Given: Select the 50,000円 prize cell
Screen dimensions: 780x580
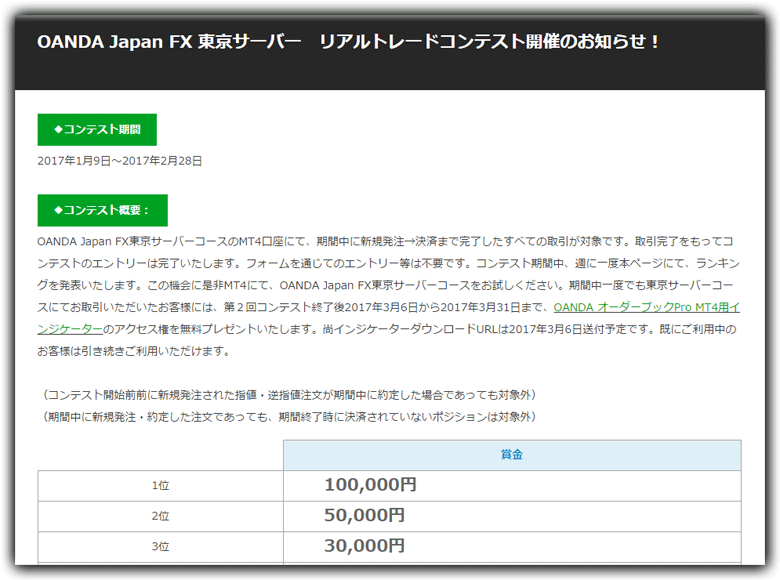Looking at the screenshot, I should click(x=364, y=516).
